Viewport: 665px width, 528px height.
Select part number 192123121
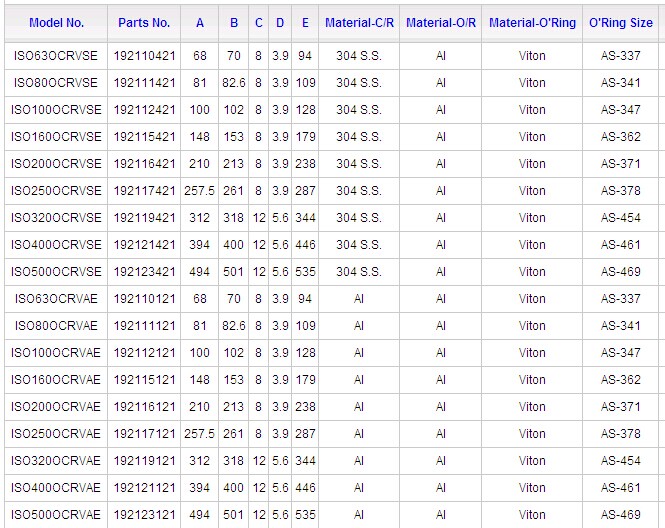(144, 515)
